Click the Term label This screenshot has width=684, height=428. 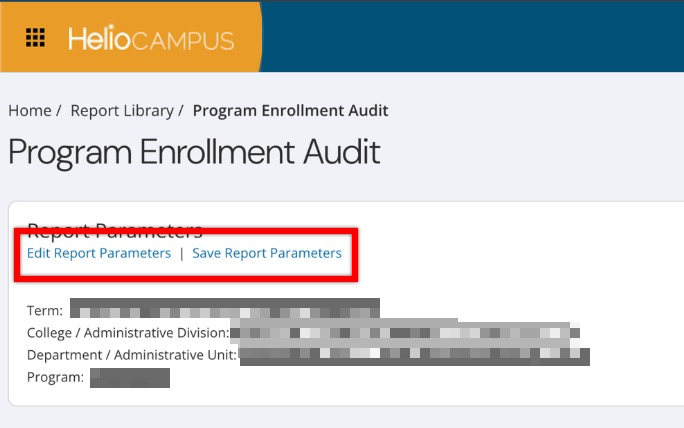45,308
